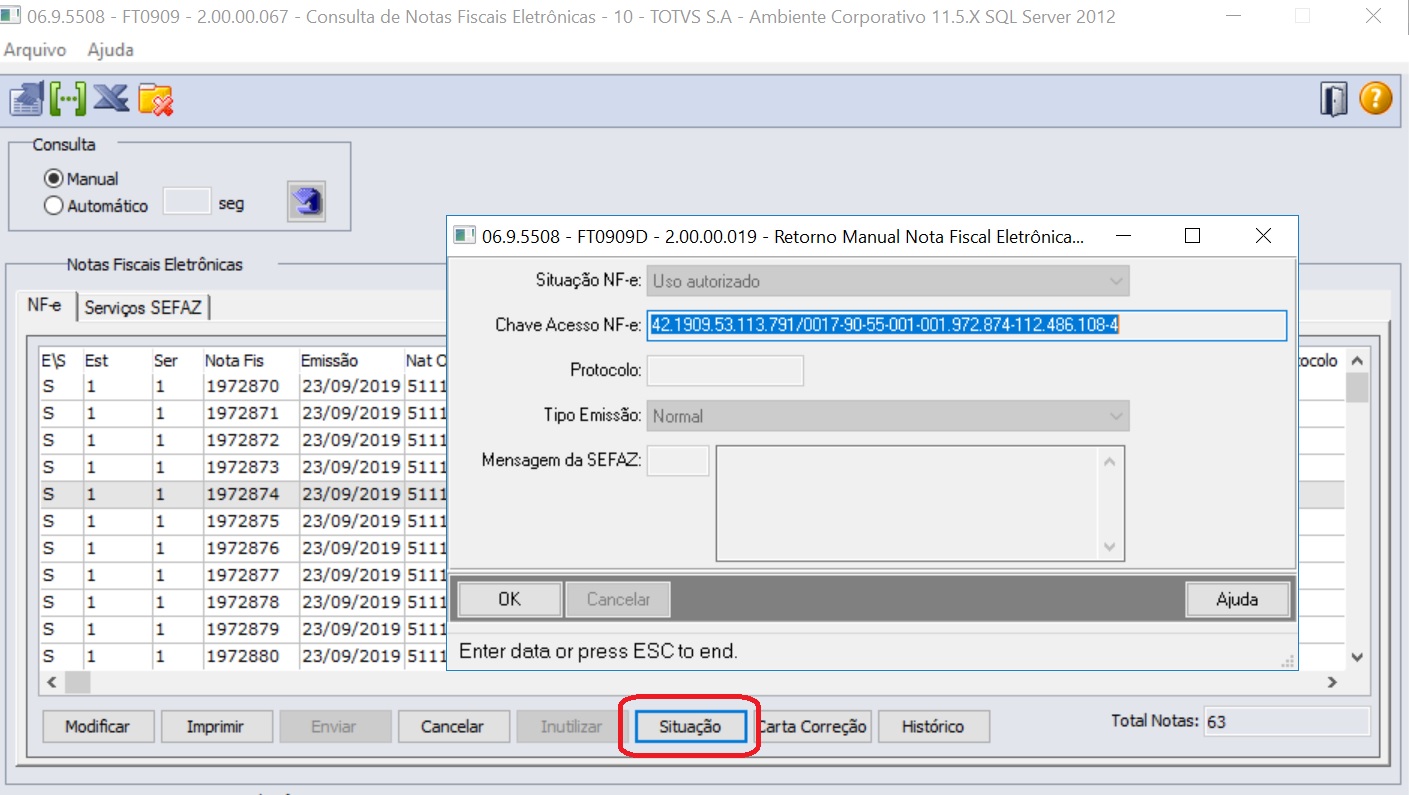Open help with the yellow question mark icon
The width and height of the screenshot is (1409, 795).
pyautogui.click(x=1377, y=98)
